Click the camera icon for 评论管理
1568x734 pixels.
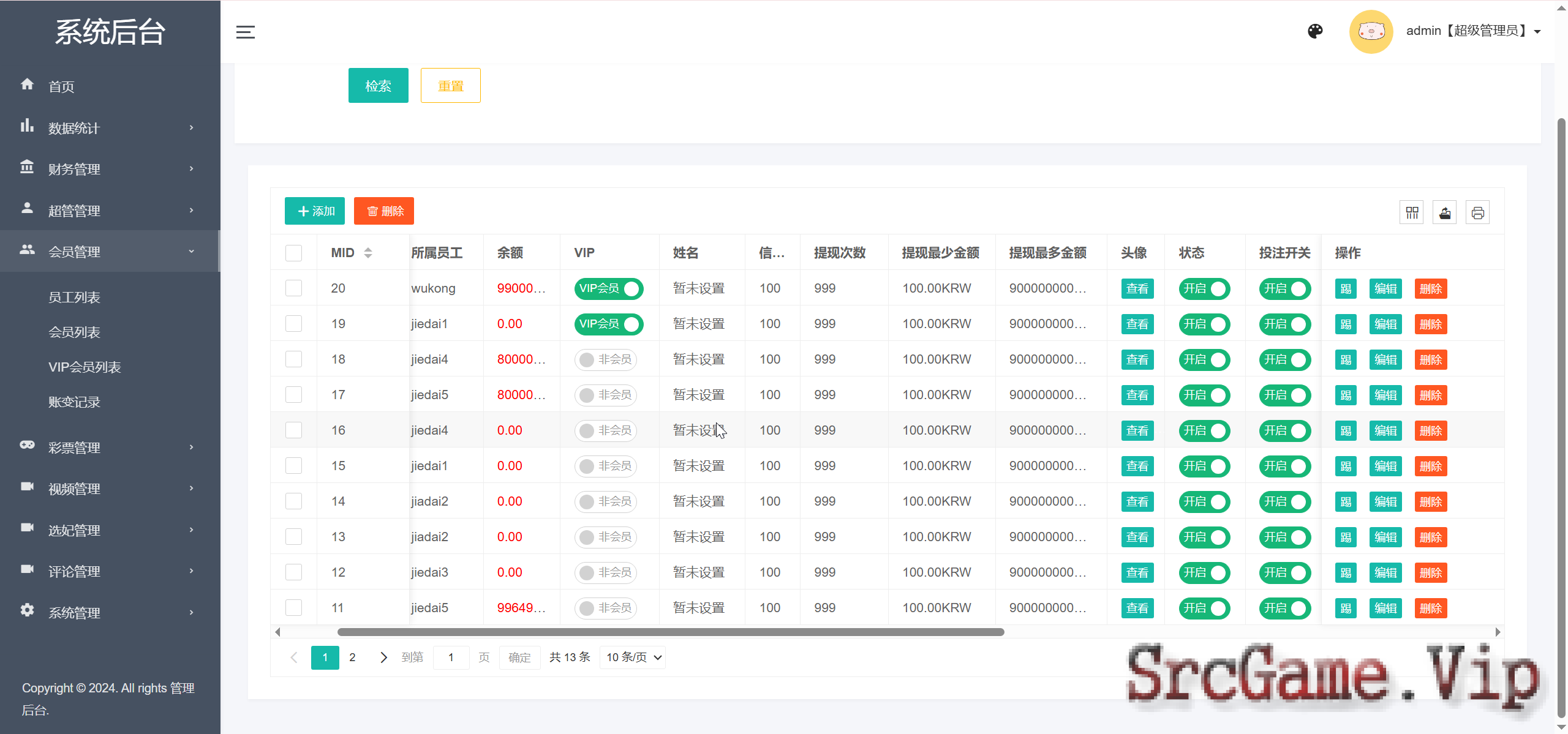click(27, 569)
